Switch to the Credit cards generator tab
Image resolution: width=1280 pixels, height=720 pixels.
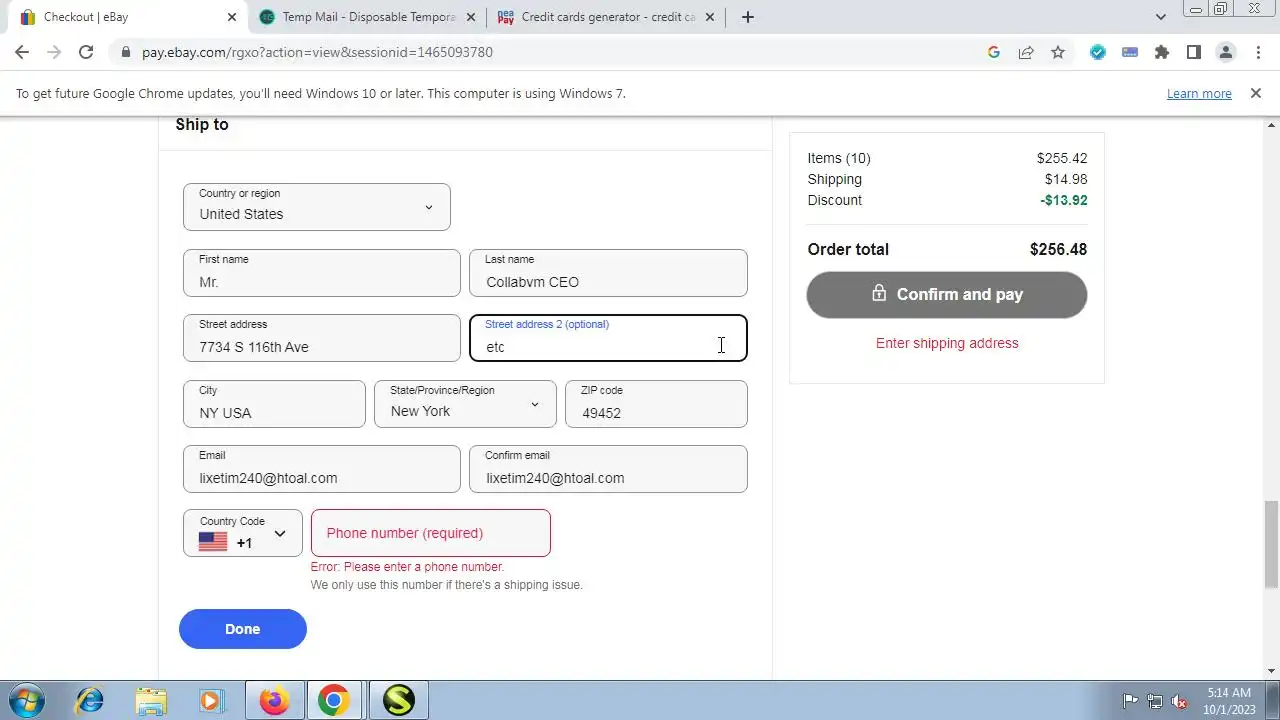[607, 17]
